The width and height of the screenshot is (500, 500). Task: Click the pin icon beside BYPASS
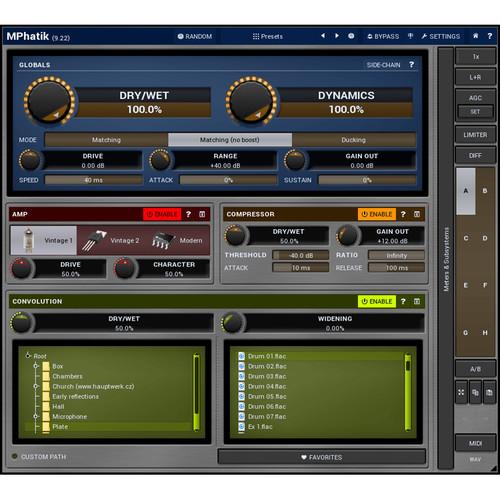click(x=410, y=36)
